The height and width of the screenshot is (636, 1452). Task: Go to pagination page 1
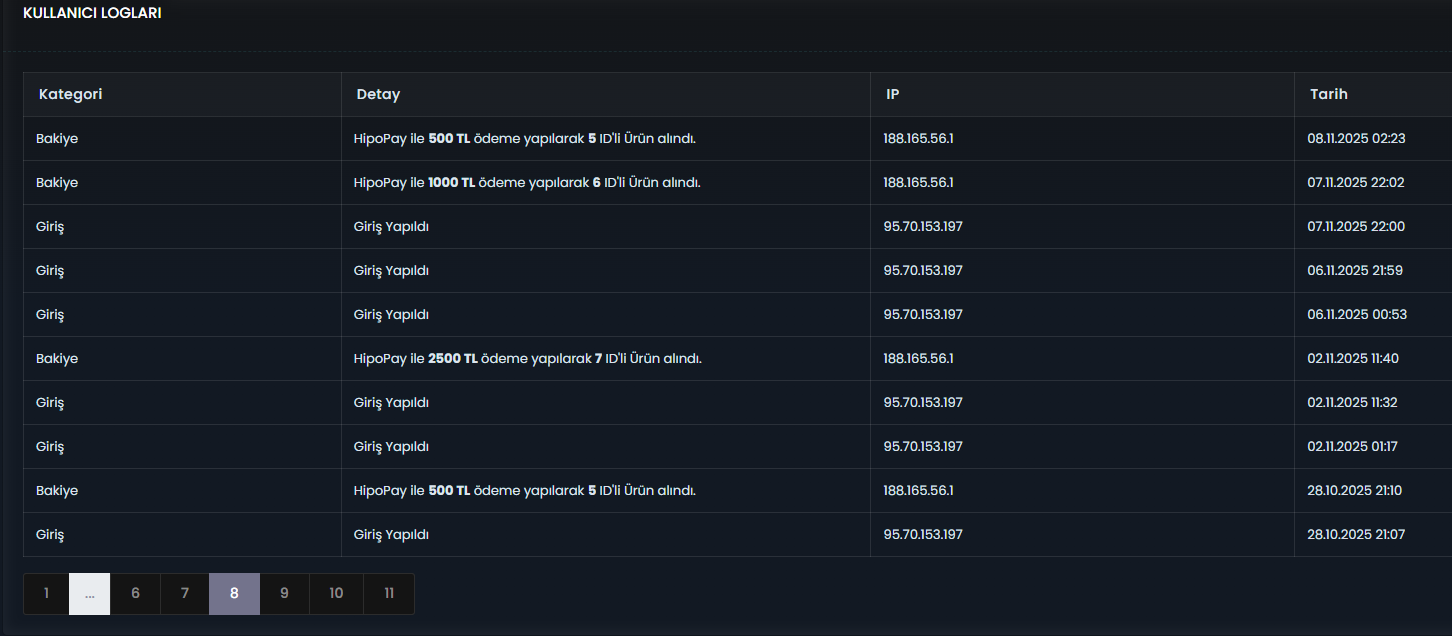[46, 593]
